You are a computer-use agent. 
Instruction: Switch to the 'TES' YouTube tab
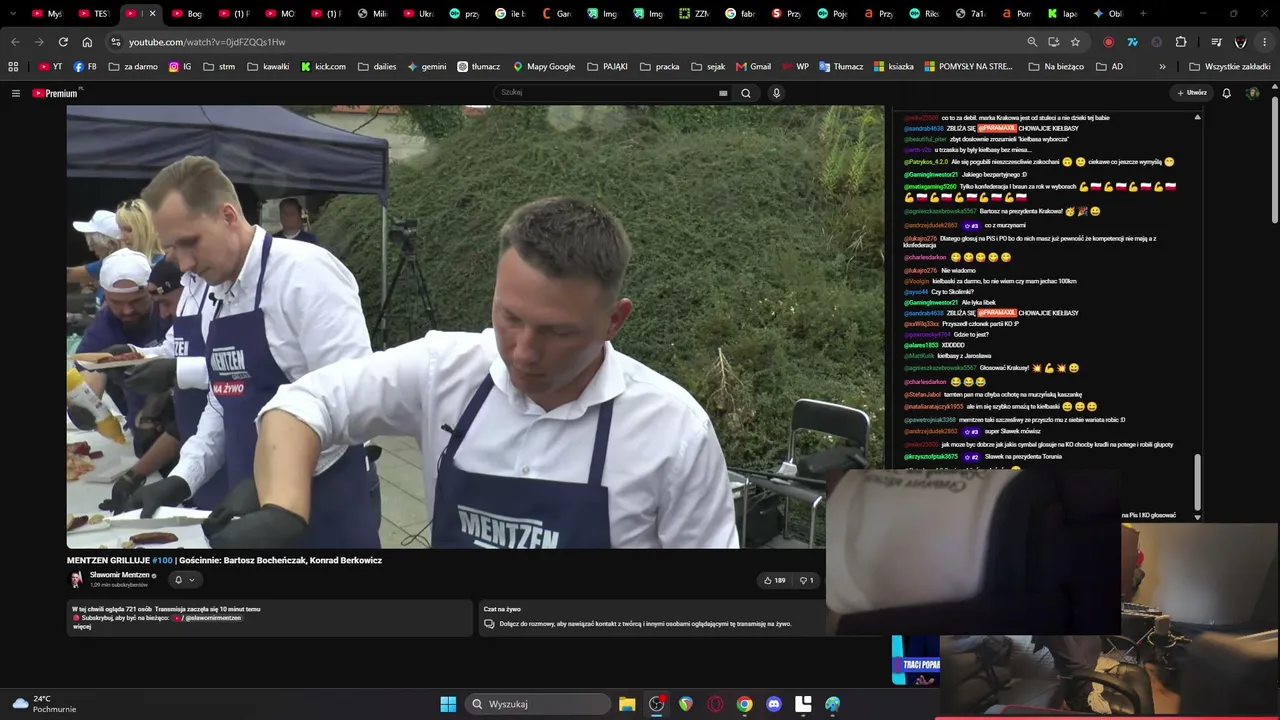(94, 14)
